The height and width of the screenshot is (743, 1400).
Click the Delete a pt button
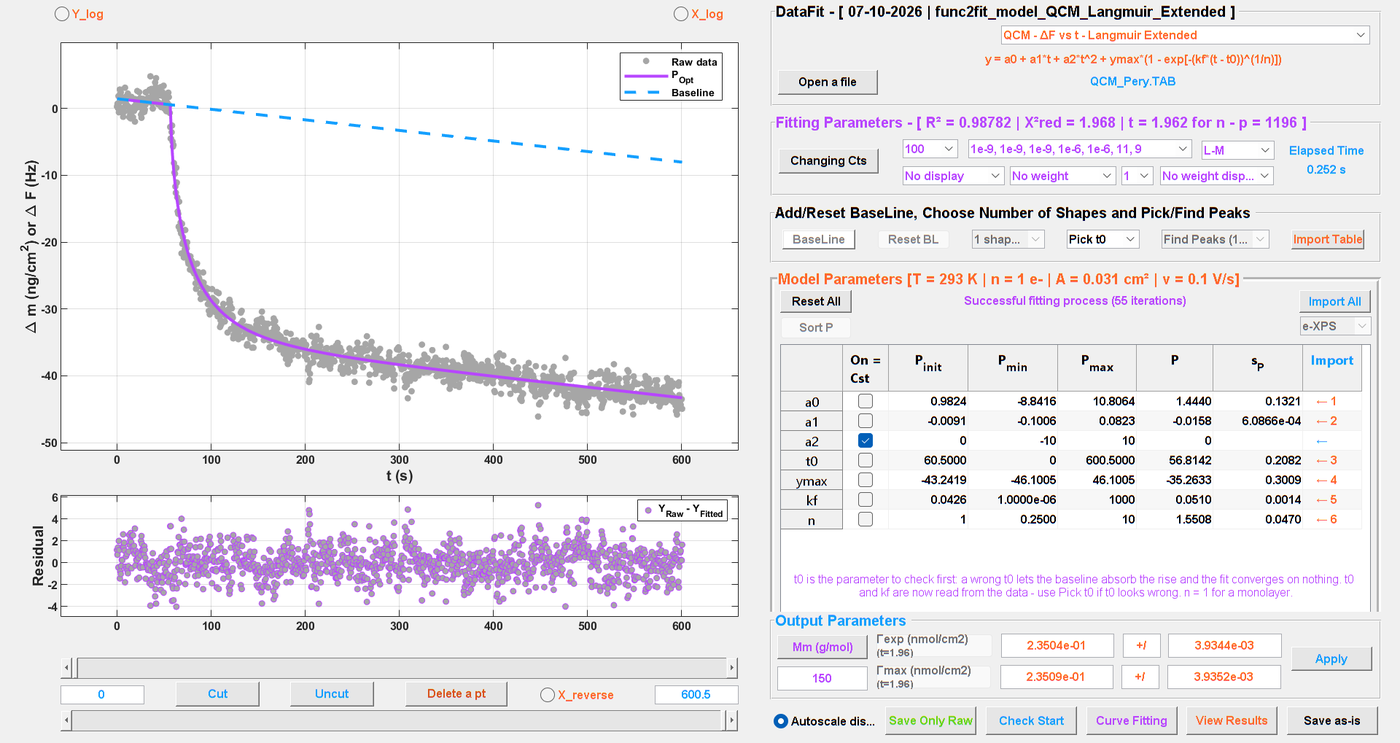(x=457, y=694)
